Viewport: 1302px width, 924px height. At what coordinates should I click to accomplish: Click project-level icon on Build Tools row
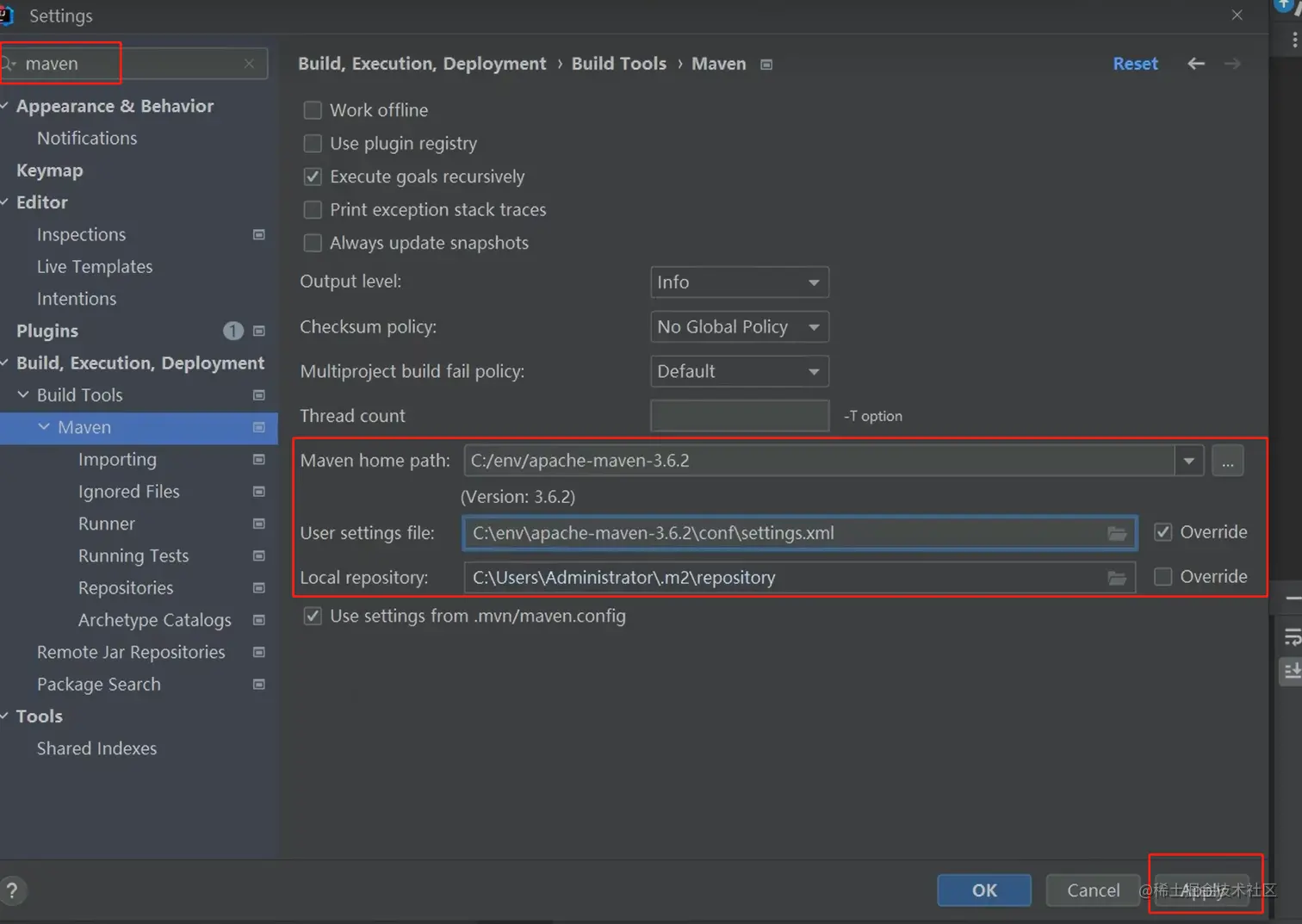click(258, 395)
